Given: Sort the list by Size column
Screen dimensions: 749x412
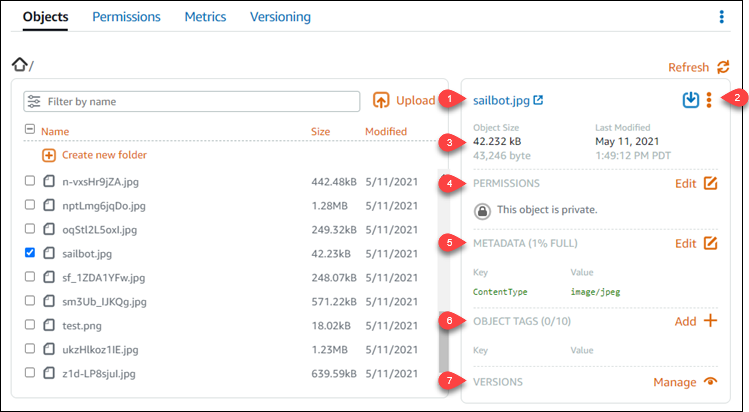Looking at the screenshot, I should point(320,131).
